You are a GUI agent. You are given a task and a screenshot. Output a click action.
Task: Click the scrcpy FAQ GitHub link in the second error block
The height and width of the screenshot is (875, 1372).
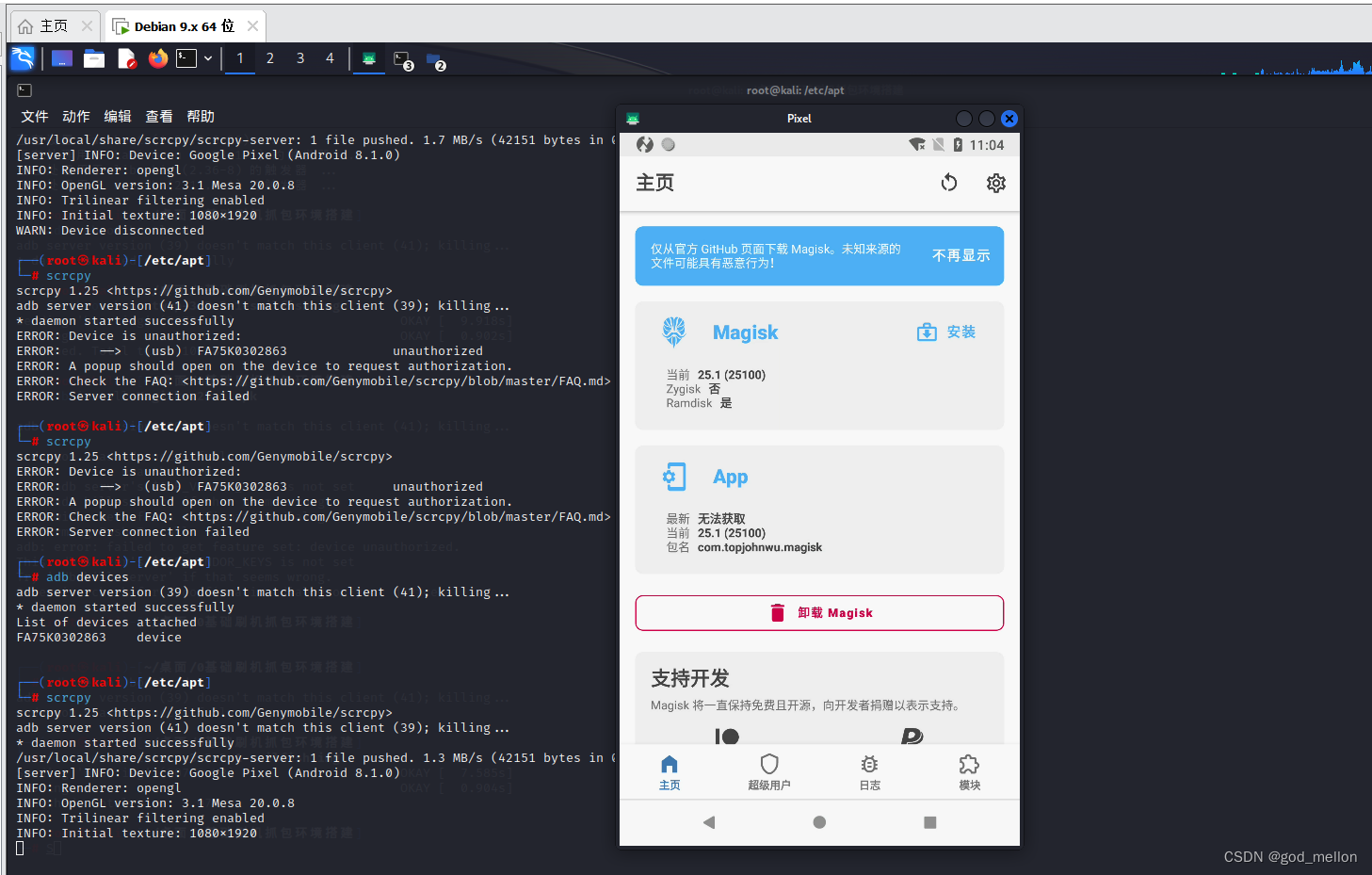[396, 517]
